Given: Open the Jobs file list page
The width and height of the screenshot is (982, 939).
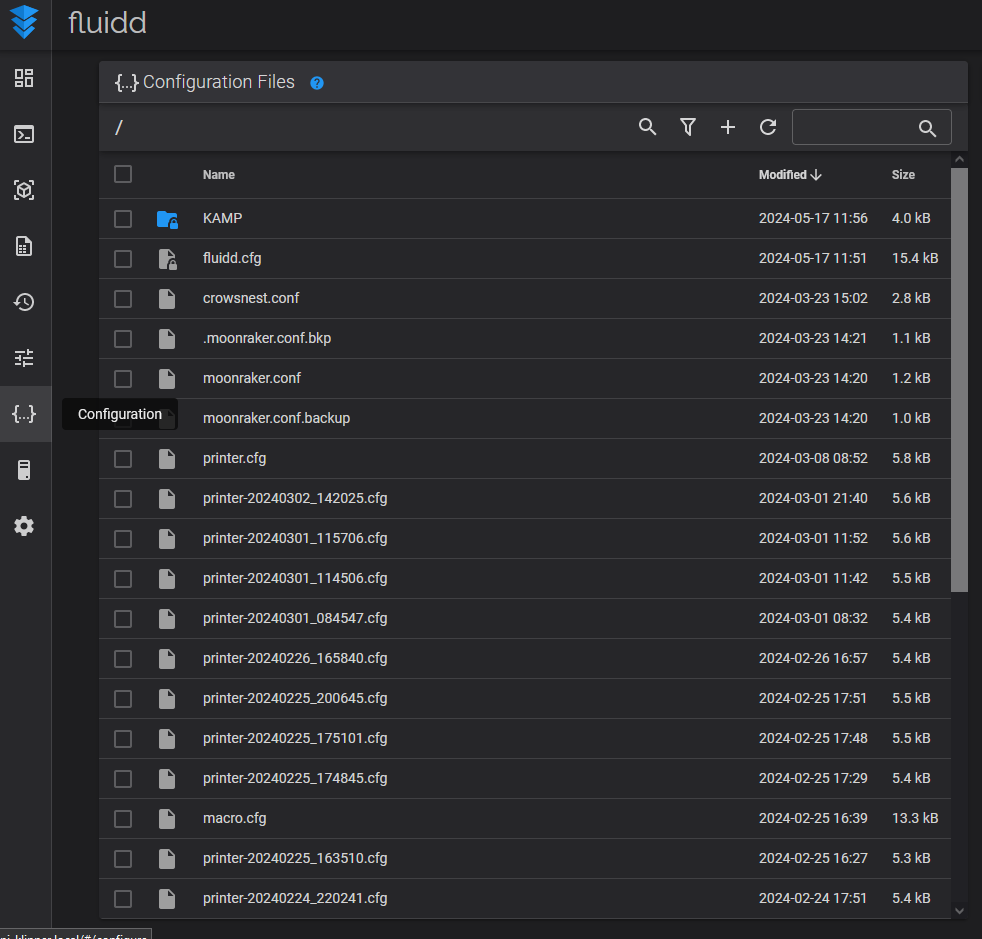Looking at the screenshot, I should tap(24, 246).
